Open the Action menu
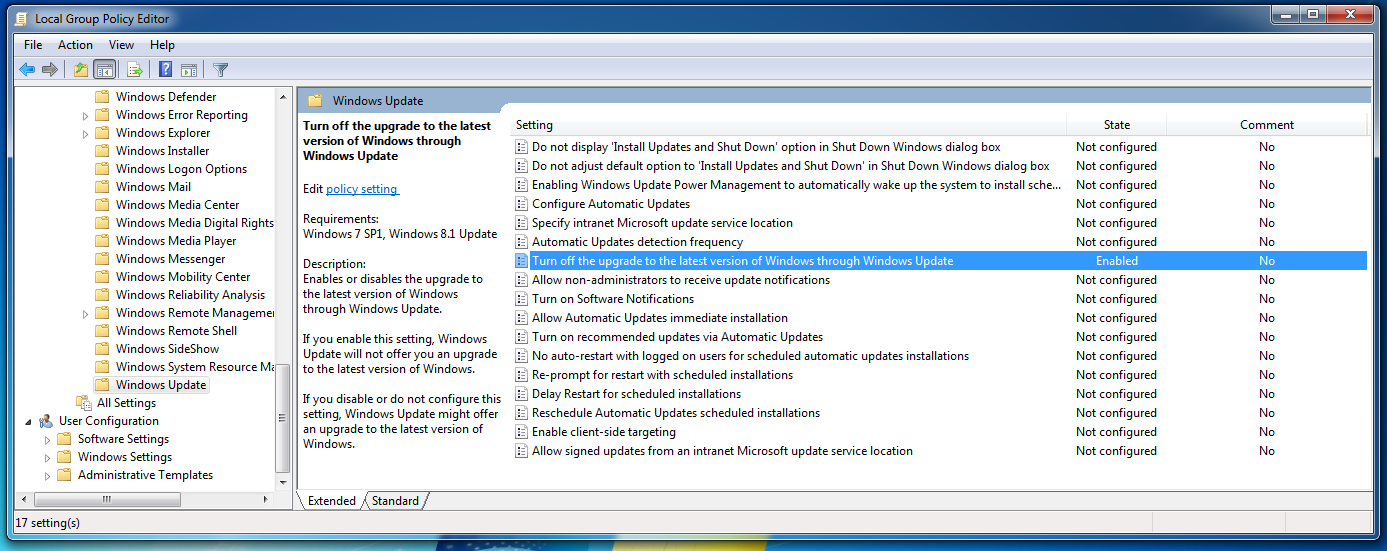Image resolution: width=1387 pixels, height=551 pixels. click(x=75, y=45)
